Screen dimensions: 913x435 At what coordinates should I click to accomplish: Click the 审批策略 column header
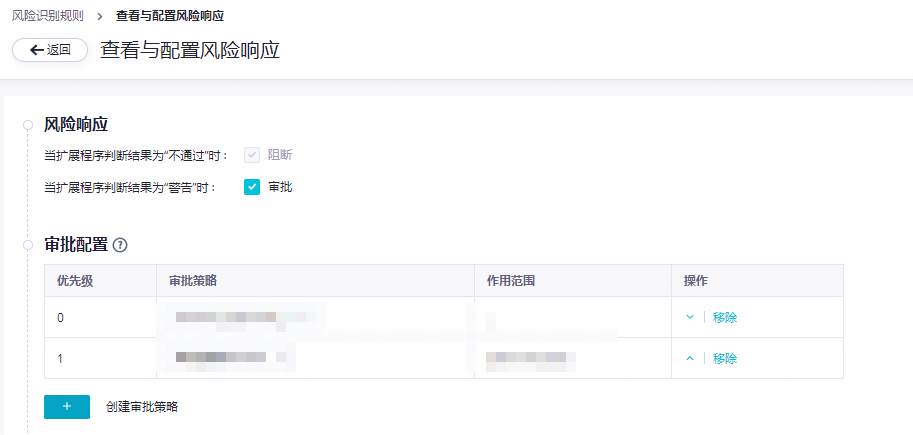(x=187, y=280)
